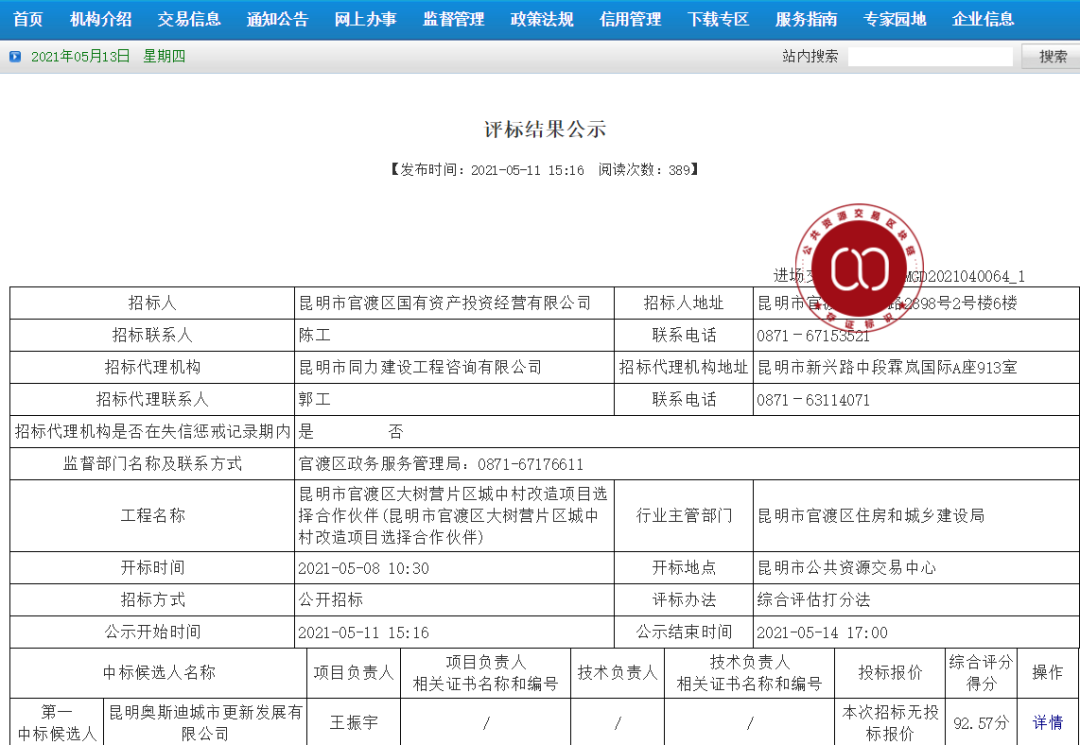Open 专家园地 menu item
This screenshot has height=745, width=1080.
pos(895,19)
